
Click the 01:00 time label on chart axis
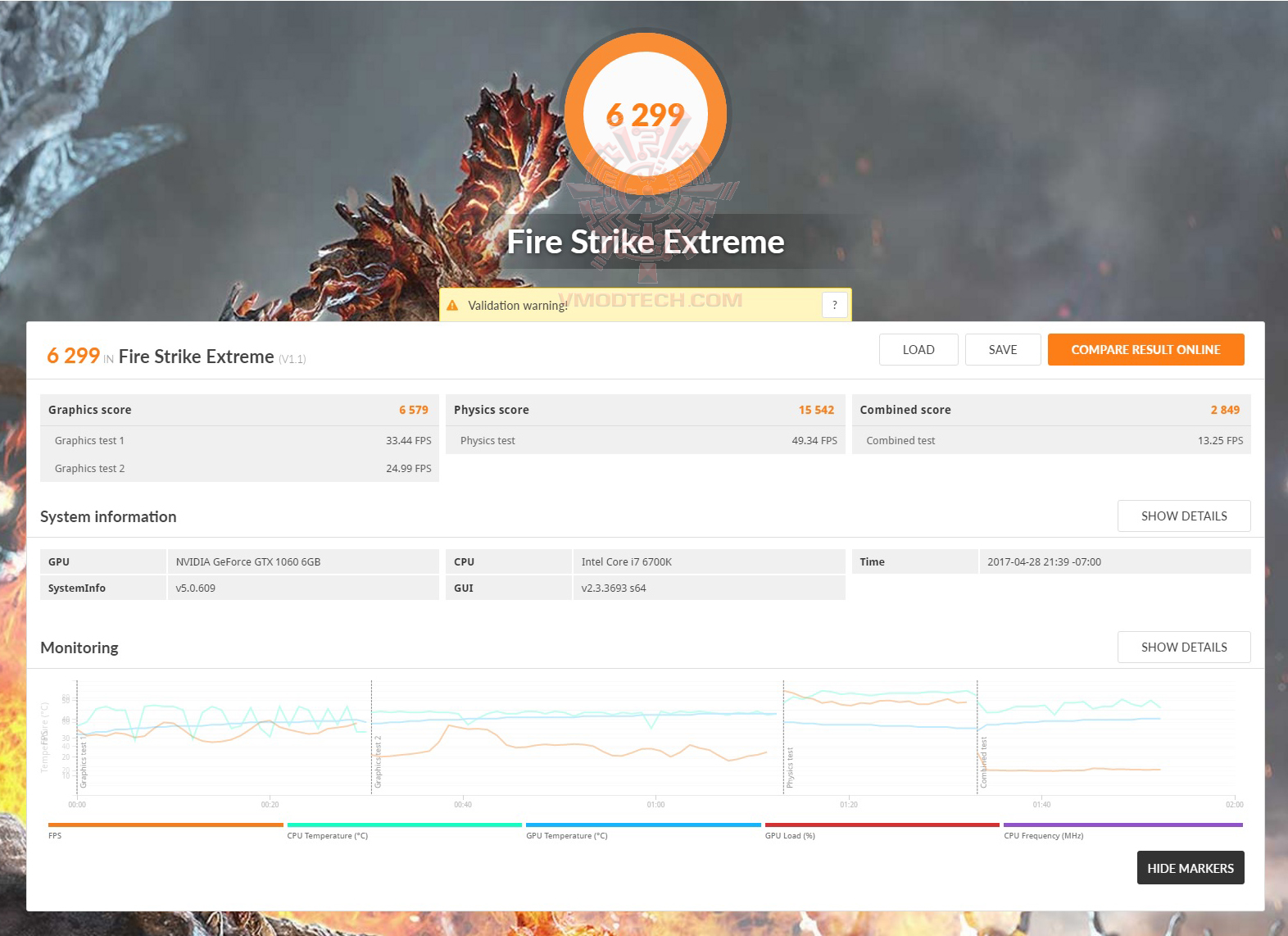655,804
